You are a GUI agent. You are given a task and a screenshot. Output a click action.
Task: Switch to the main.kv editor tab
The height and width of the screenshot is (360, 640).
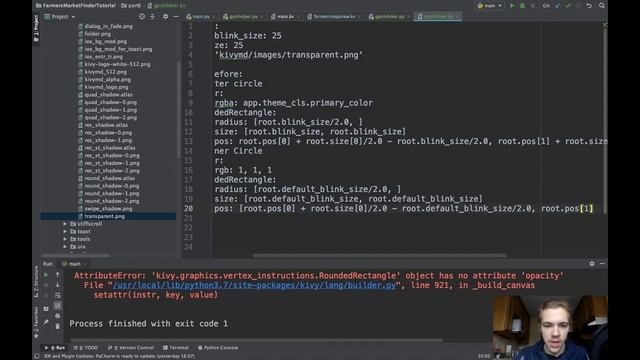(285, 17)
